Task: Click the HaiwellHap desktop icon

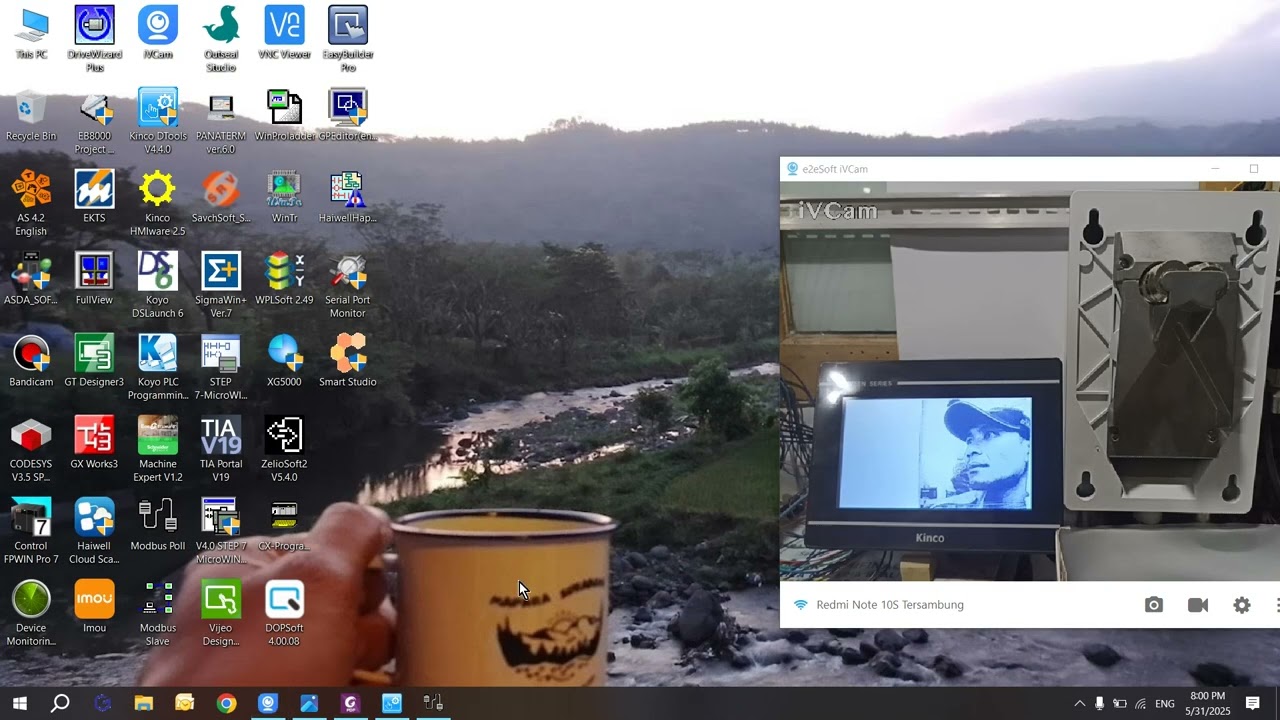Action: click(348, 198)
